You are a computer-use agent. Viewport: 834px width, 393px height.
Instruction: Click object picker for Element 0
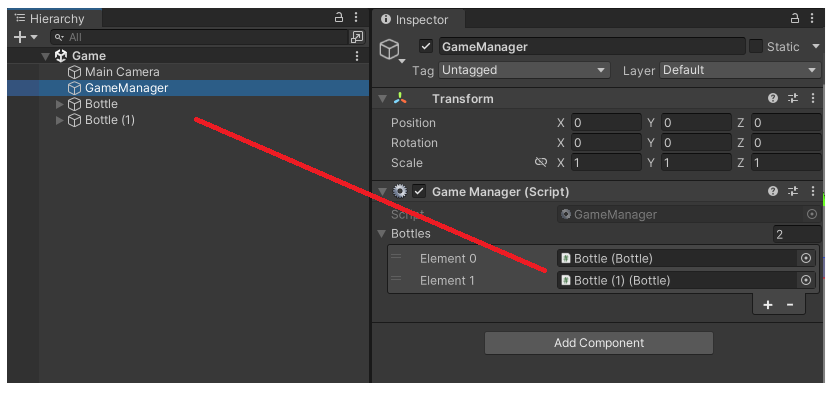click(x=806, y=258)
